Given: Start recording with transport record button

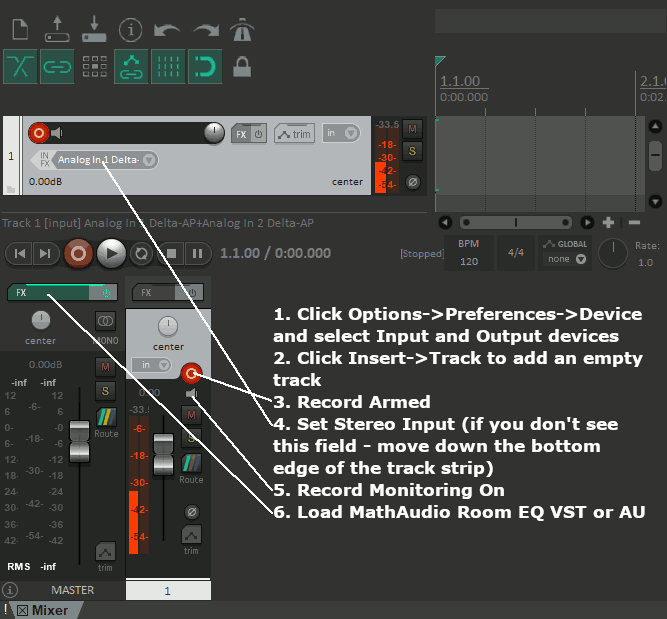Looking at the screenshot, I should click(78, 254).
